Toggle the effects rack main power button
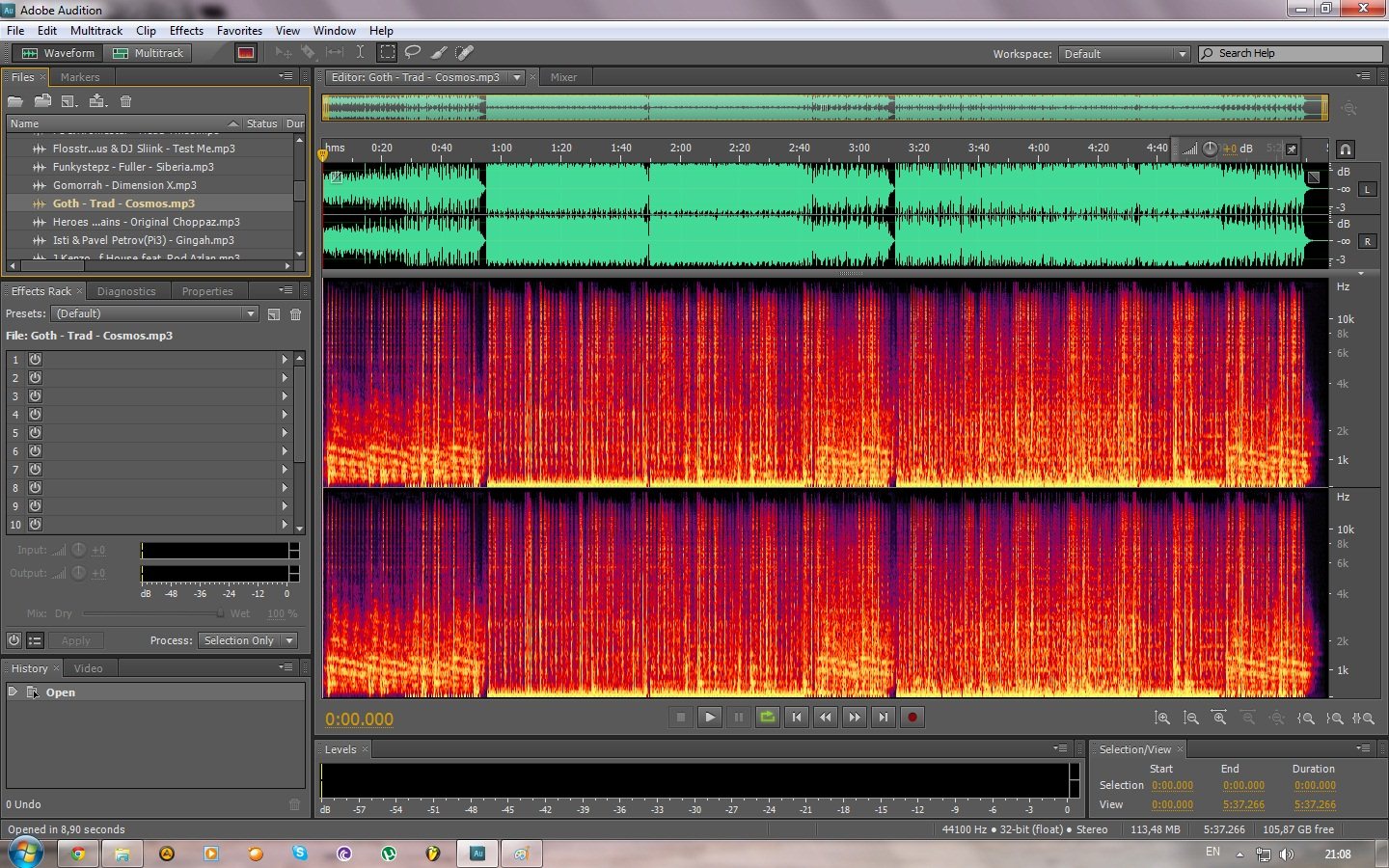 pos(14,640)
